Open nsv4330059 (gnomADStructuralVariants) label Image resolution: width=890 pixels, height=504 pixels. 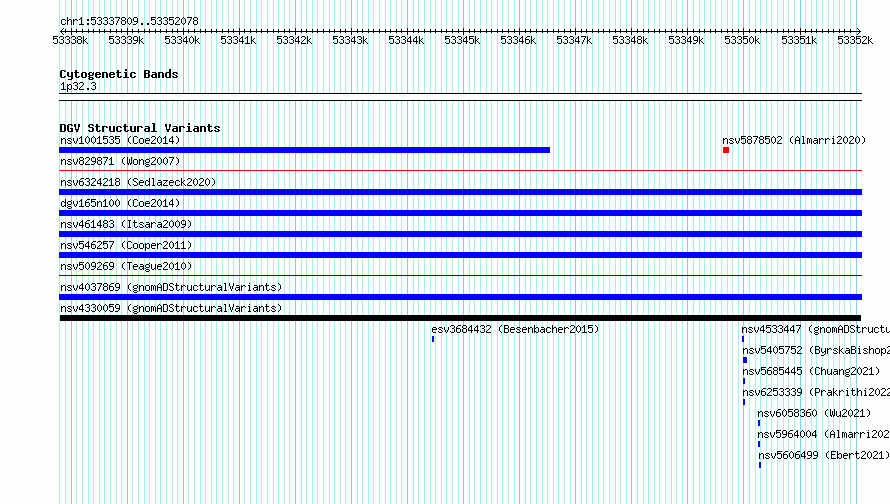171,308
